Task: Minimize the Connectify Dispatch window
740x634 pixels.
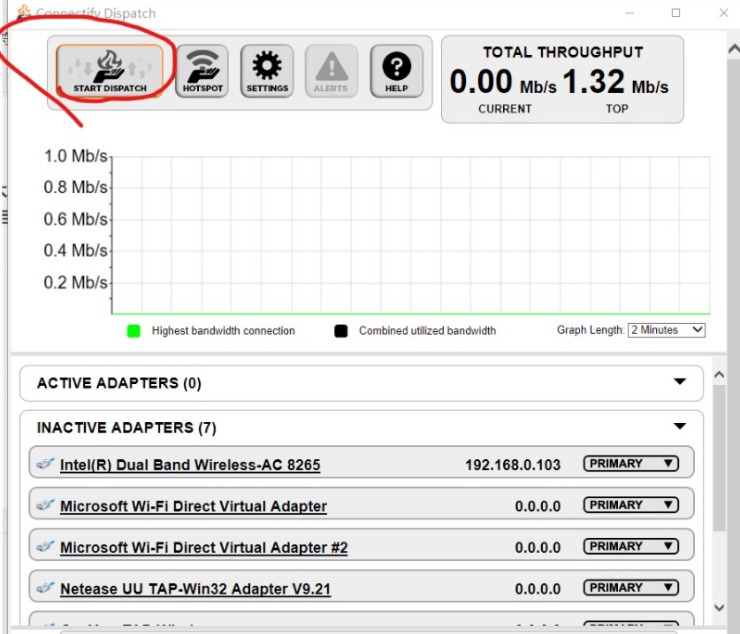Action: point(629,13)
